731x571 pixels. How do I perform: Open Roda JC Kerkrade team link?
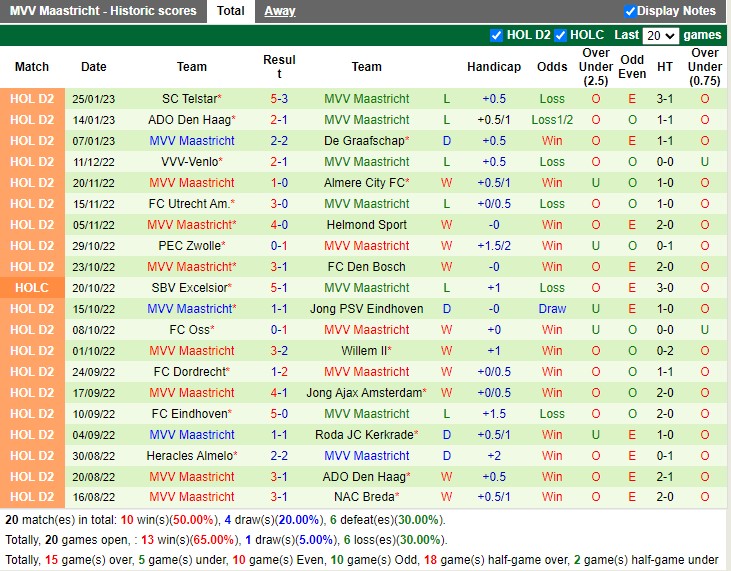click(366, 434)
